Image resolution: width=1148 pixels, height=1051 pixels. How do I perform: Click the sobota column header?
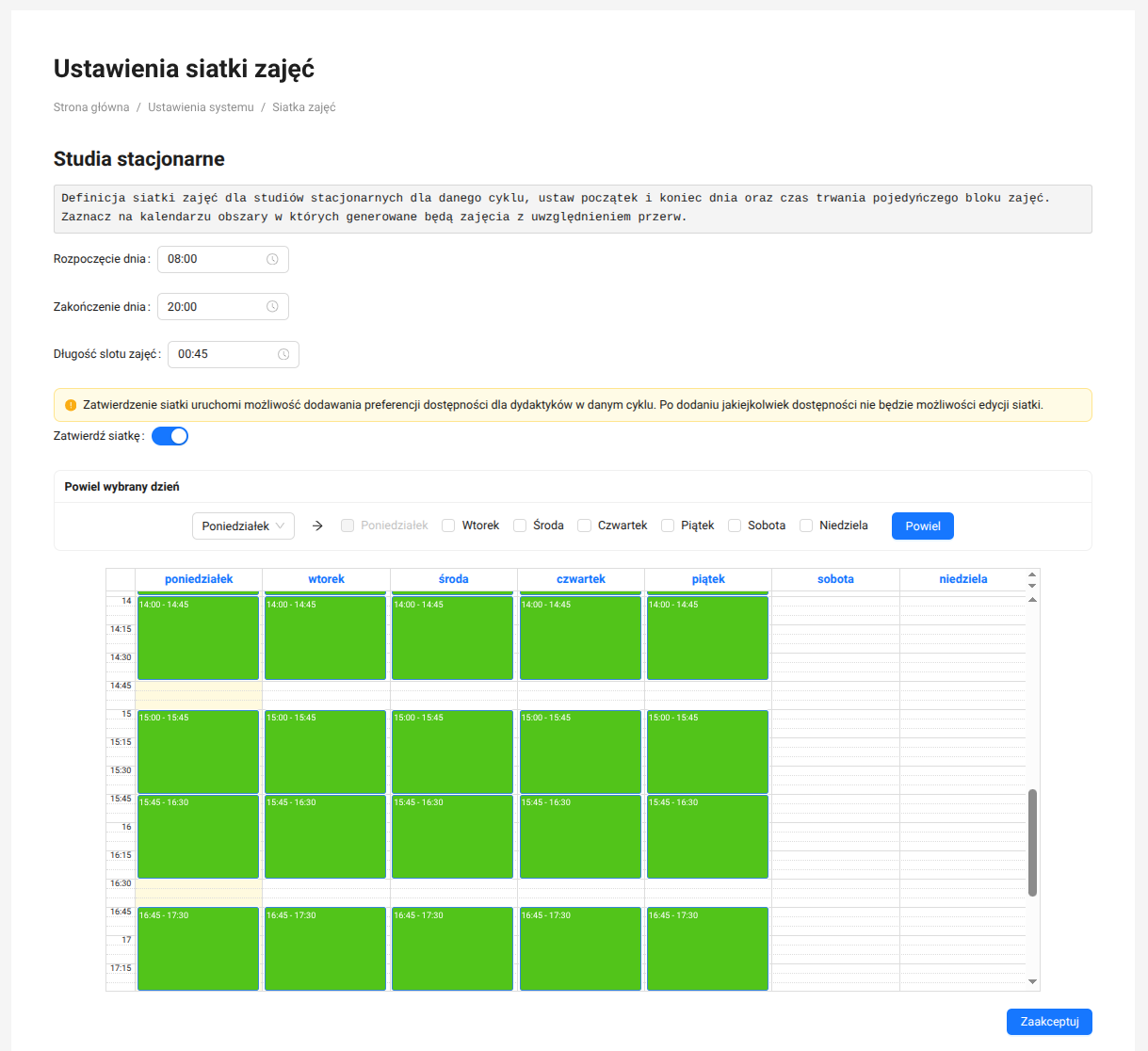[835, 579]
